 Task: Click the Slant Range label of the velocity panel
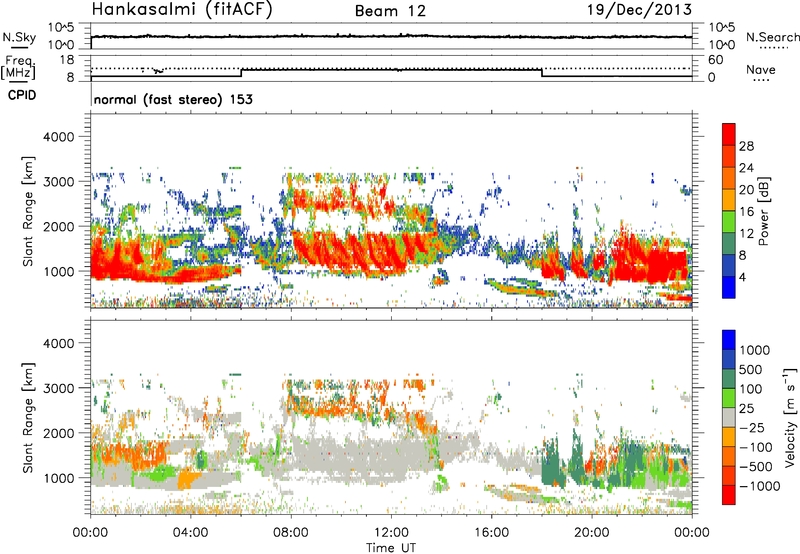click(x=29, y=417)
